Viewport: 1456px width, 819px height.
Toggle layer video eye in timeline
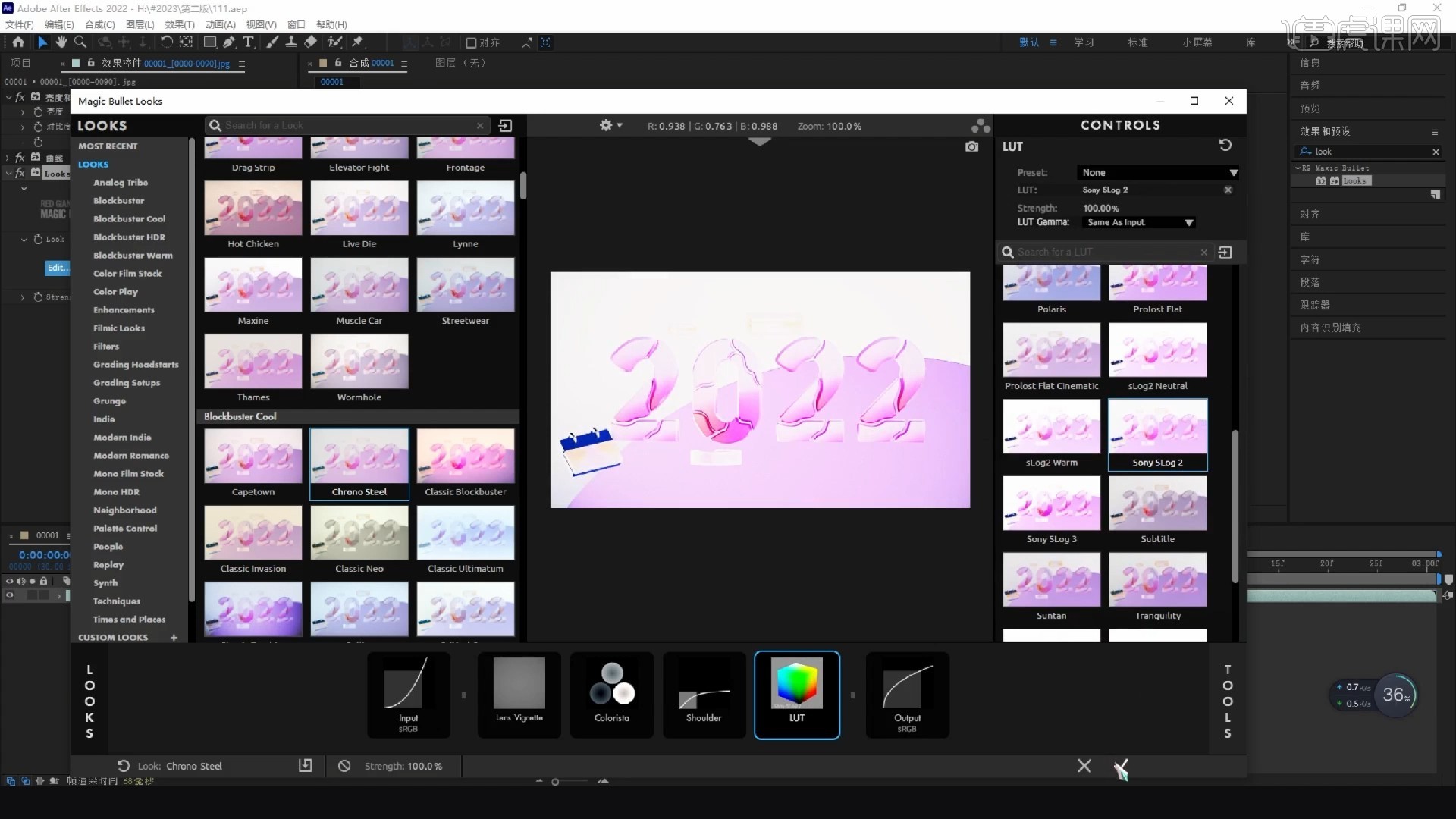(10, 595)
